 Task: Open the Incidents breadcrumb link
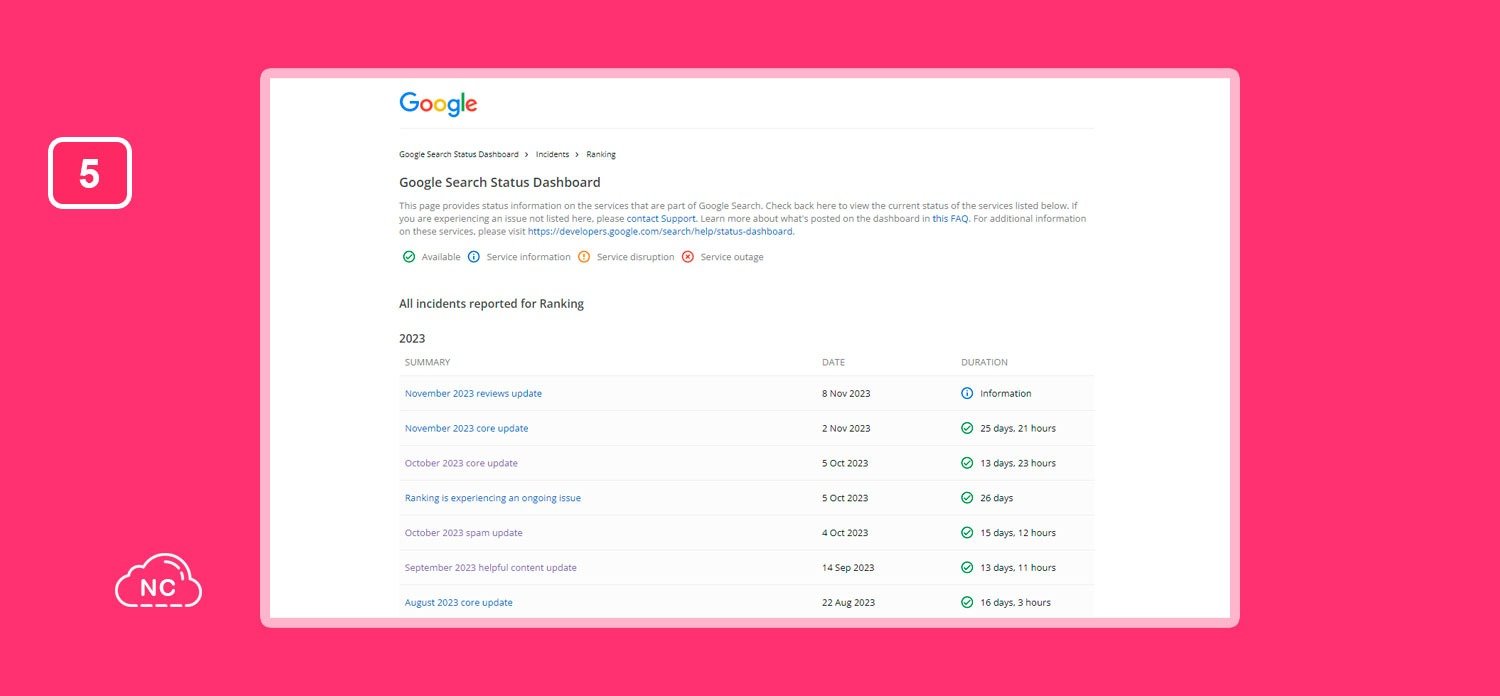click(552, 155)
